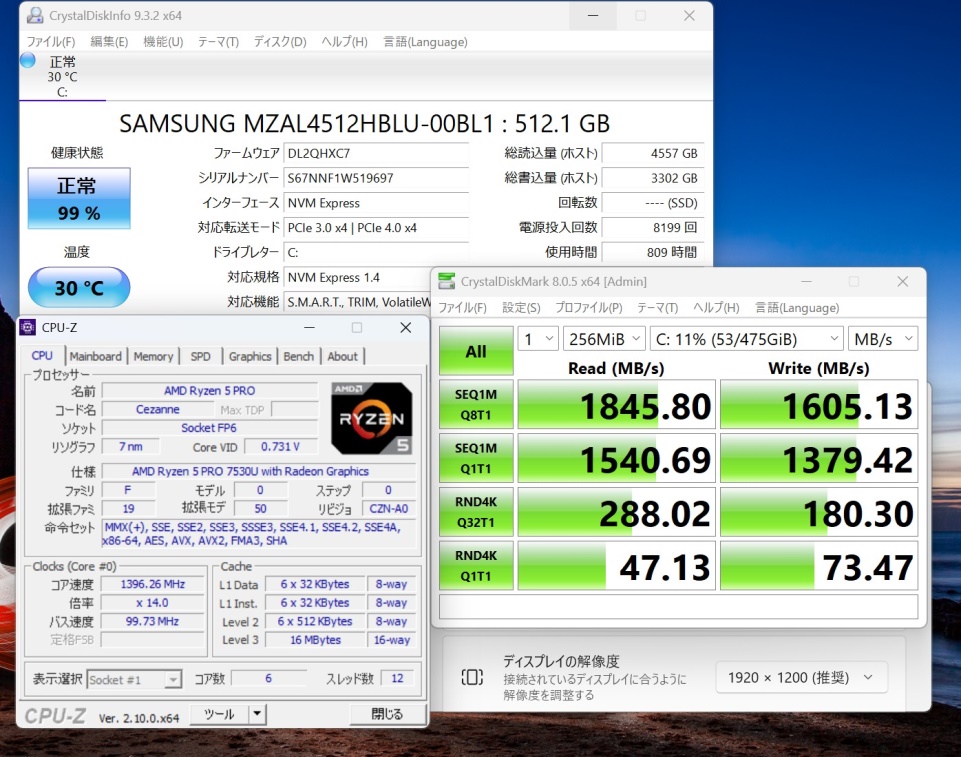Click the power-on count value 8199 回
Image resolution: width=961 pixels, height=757 pixels.
(x=653, y=227)
